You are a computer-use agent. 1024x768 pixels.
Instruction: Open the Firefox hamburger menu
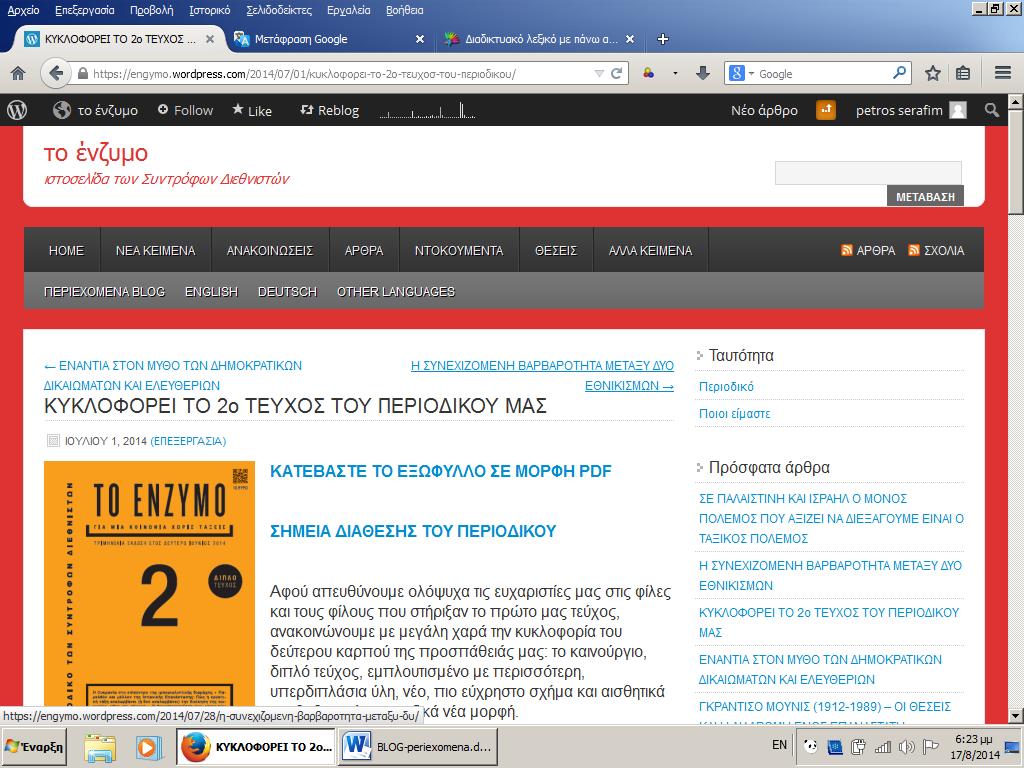tap(1003, 73)
